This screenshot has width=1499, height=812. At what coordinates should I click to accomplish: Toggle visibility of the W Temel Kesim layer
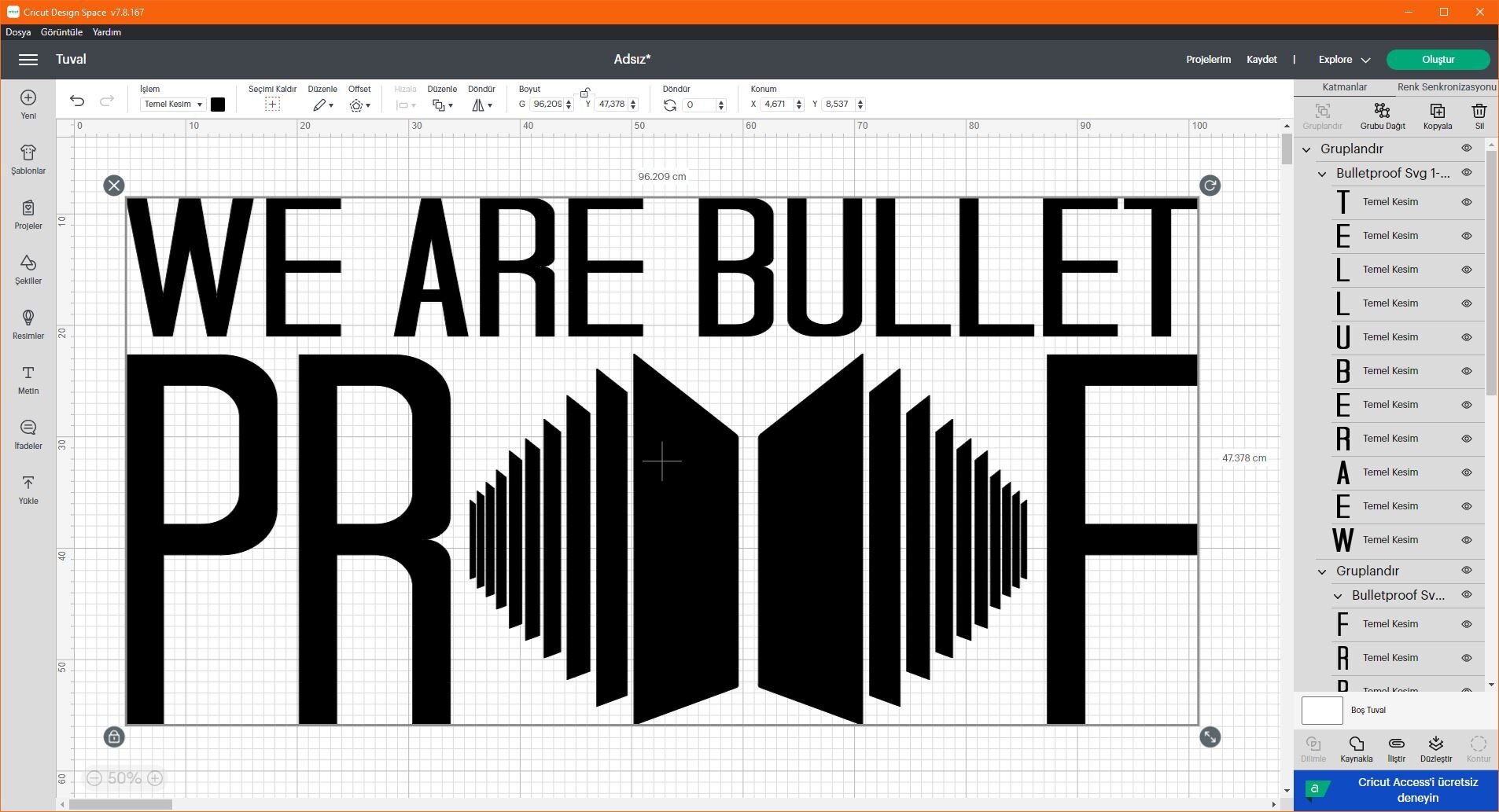[1468, 540]
